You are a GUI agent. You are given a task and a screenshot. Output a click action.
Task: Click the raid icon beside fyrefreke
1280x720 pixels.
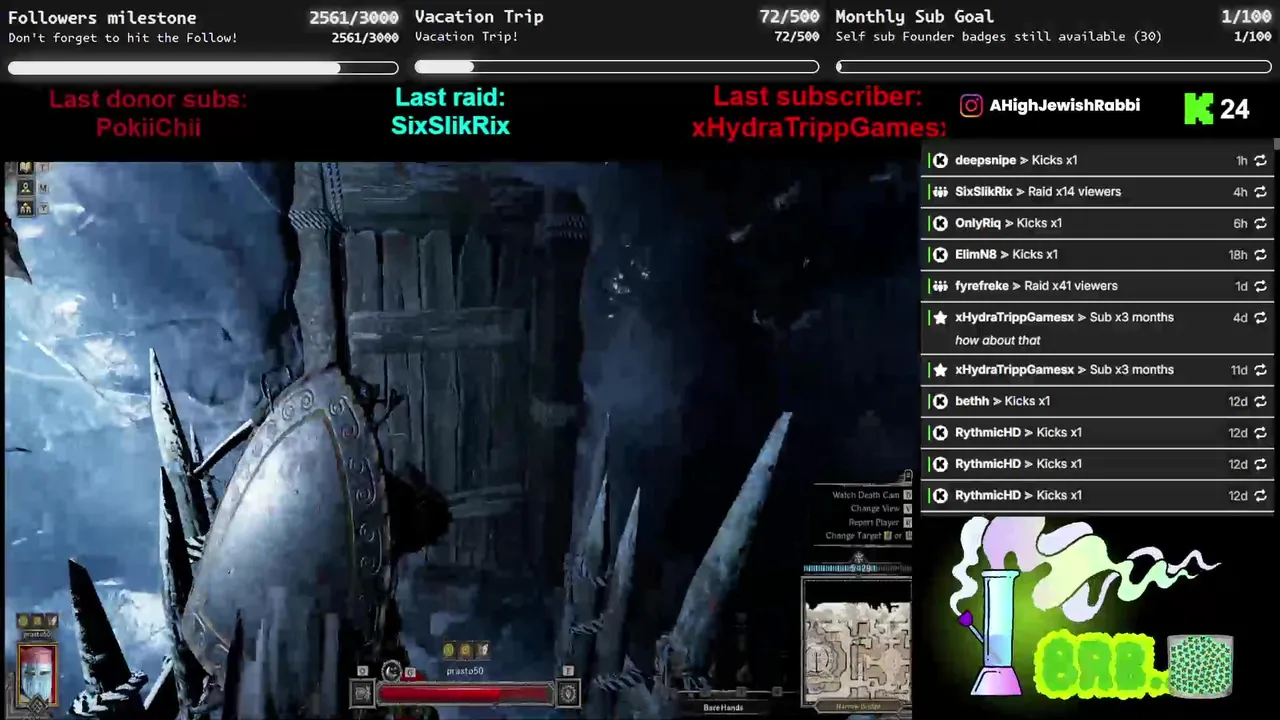pos(939,286)
